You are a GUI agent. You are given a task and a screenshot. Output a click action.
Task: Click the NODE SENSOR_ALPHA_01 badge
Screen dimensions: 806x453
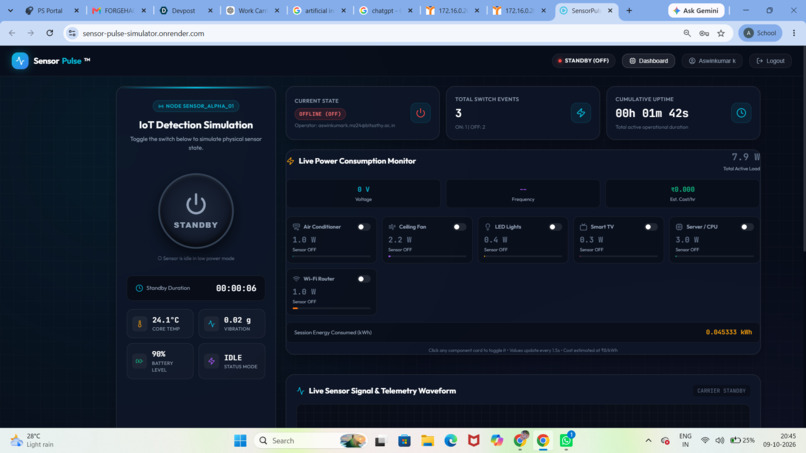(196, 106)
